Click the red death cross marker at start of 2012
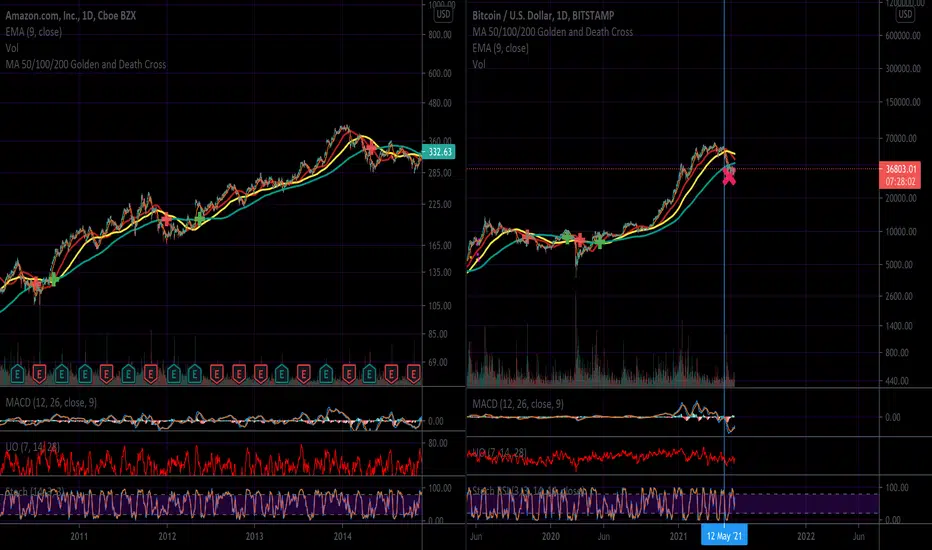Screen dimensions: 932x550 click(166, 220)
